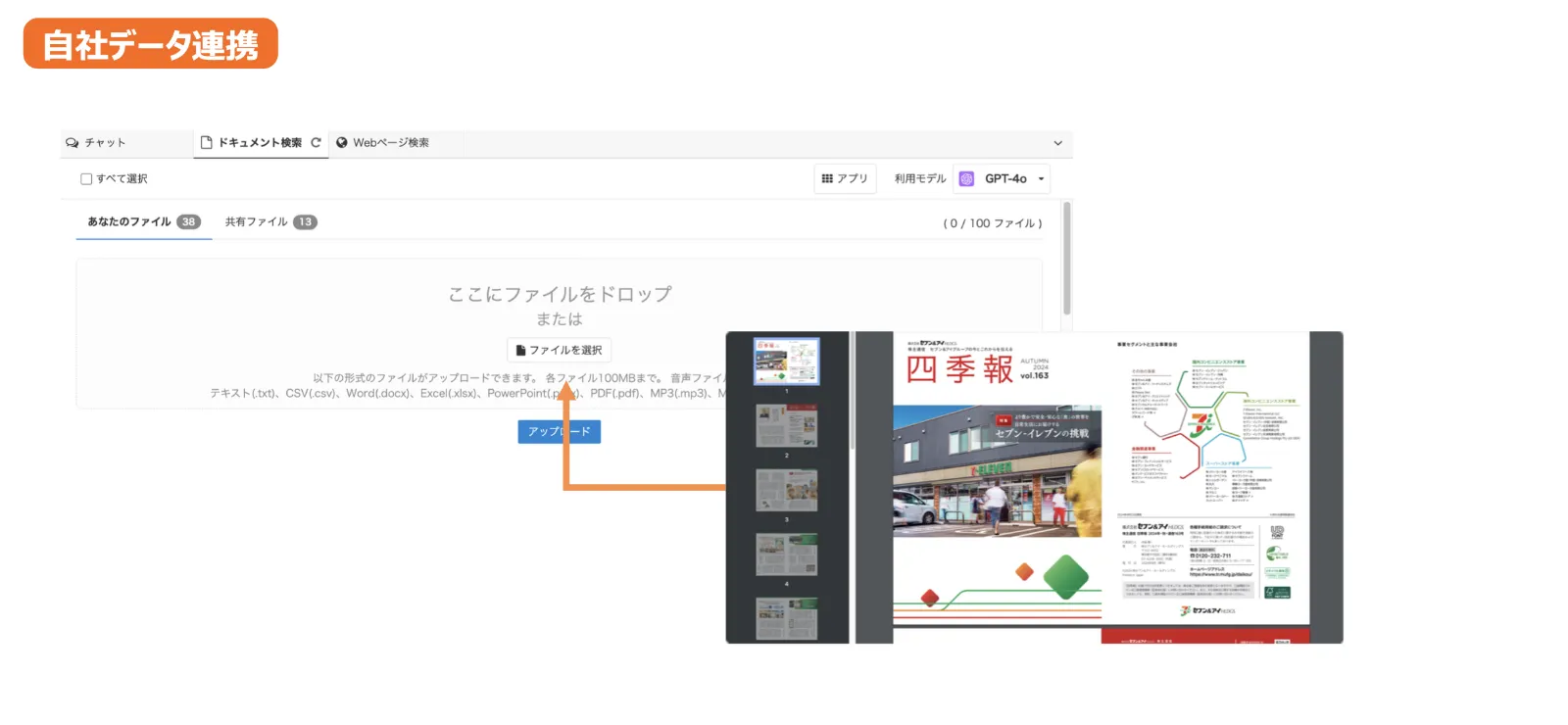Image resolution: width=1568 pixels, height=725 pixels.
Task: Expand the chevron at the tab bar's end
Action: pos(1057,143)
